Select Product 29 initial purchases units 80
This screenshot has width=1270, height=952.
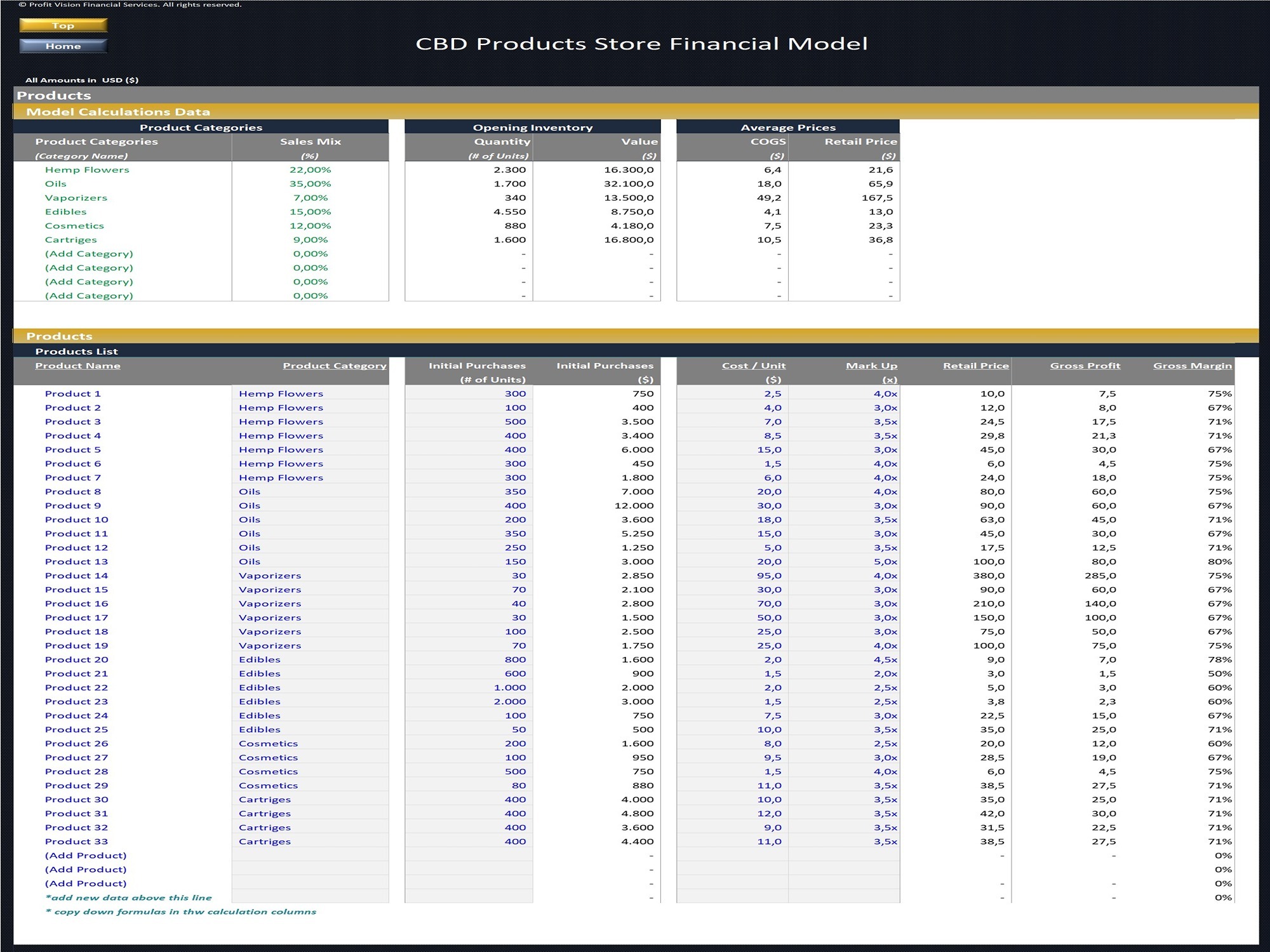tap(469, 785)
